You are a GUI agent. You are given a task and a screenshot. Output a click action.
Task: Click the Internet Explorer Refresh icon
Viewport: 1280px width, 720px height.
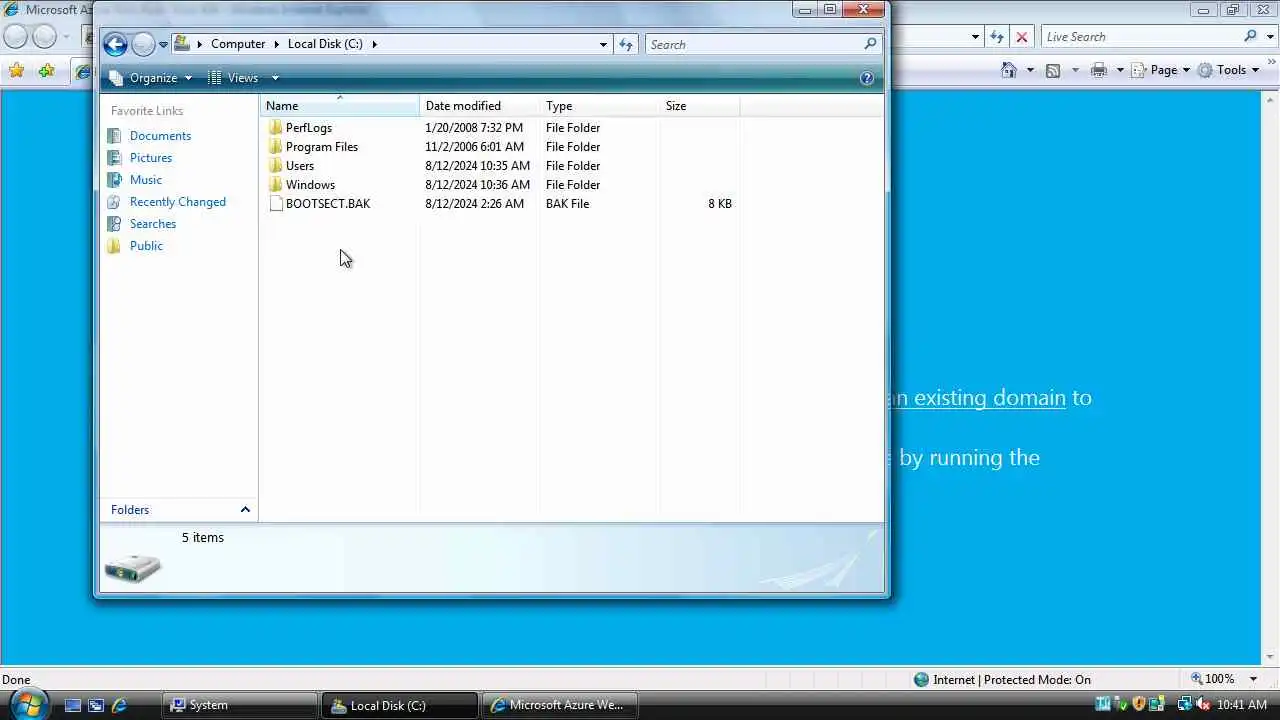(997, 37)
